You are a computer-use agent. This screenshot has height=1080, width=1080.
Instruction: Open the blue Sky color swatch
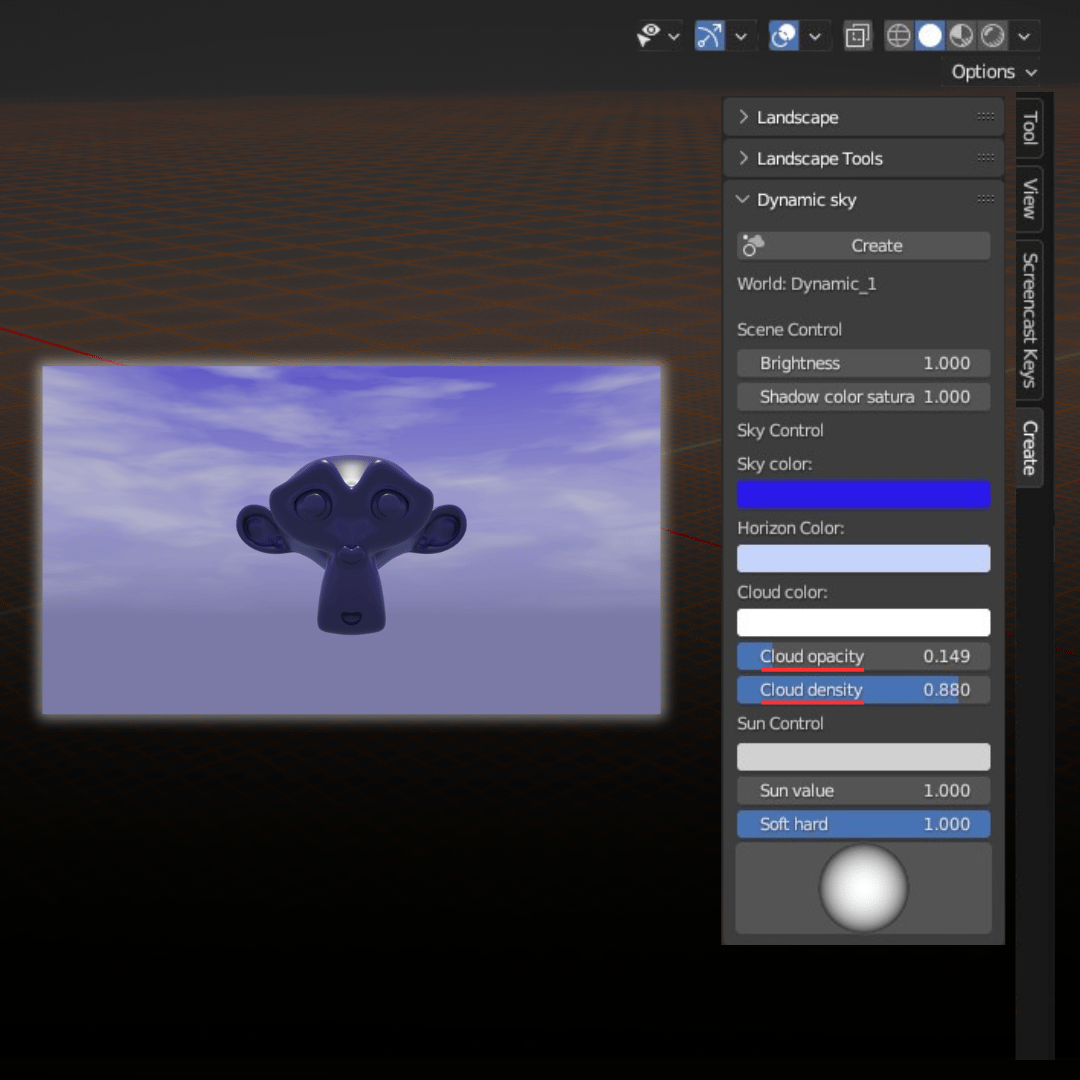pos(864,495)
